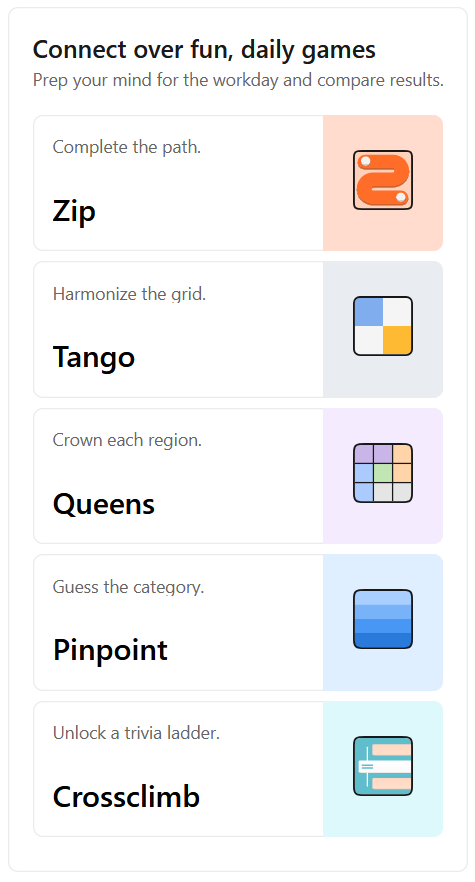Open the Pinpoint game title
The height and width of the screenshot is (882, 475).
pos(110,650)
